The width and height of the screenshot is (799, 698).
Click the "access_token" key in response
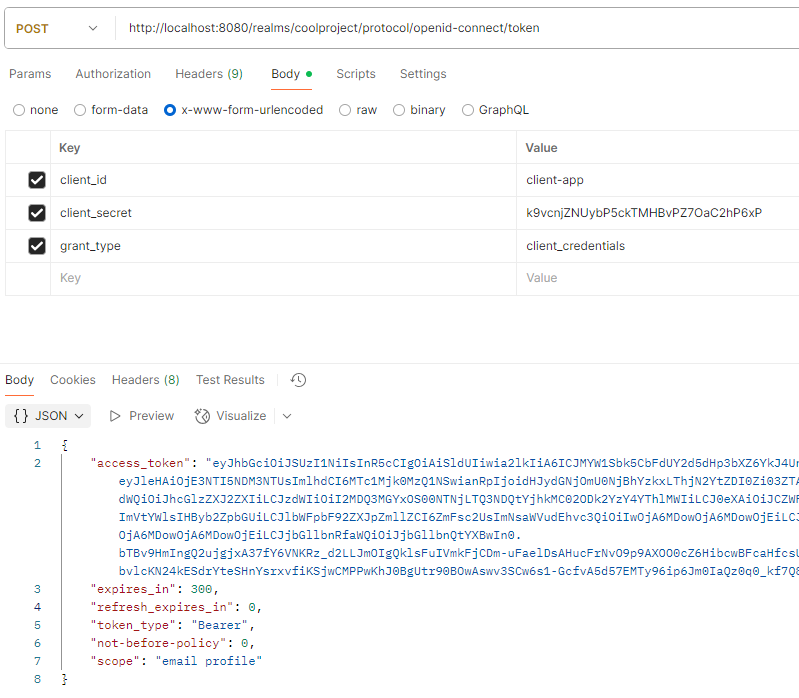(x=140, y=463)
